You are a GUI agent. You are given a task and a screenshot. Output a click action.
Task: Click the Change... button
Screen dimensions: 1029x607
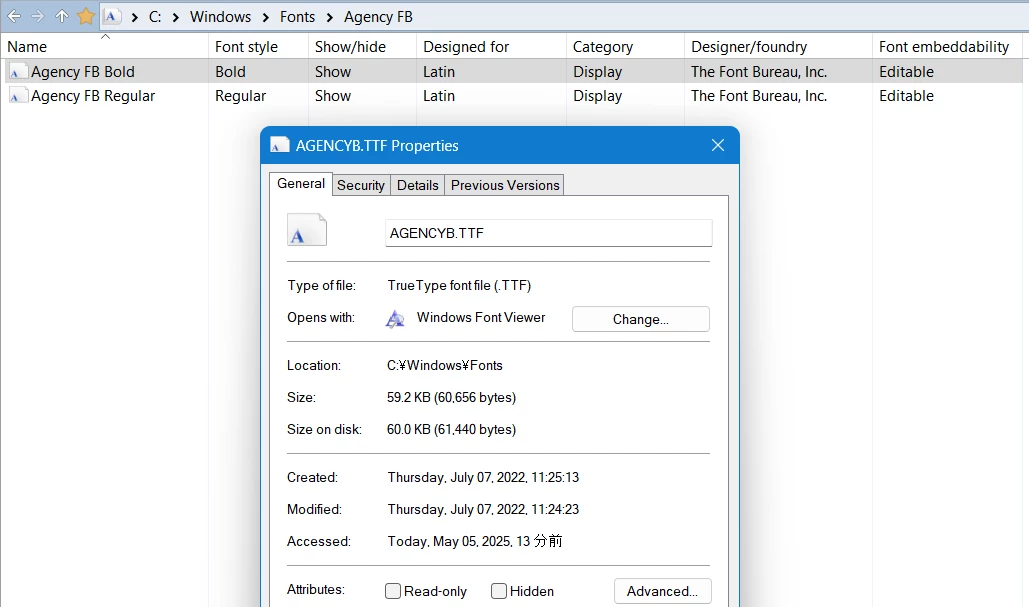640,319
